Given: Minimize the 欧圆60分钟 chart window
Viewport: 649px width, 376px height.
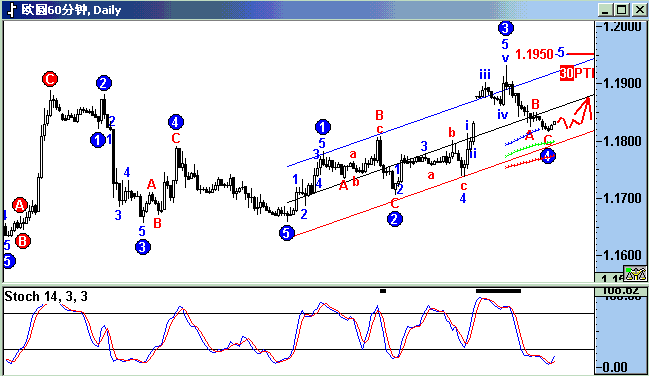Looking at the screenshot, I should click(x=605, y=10).
